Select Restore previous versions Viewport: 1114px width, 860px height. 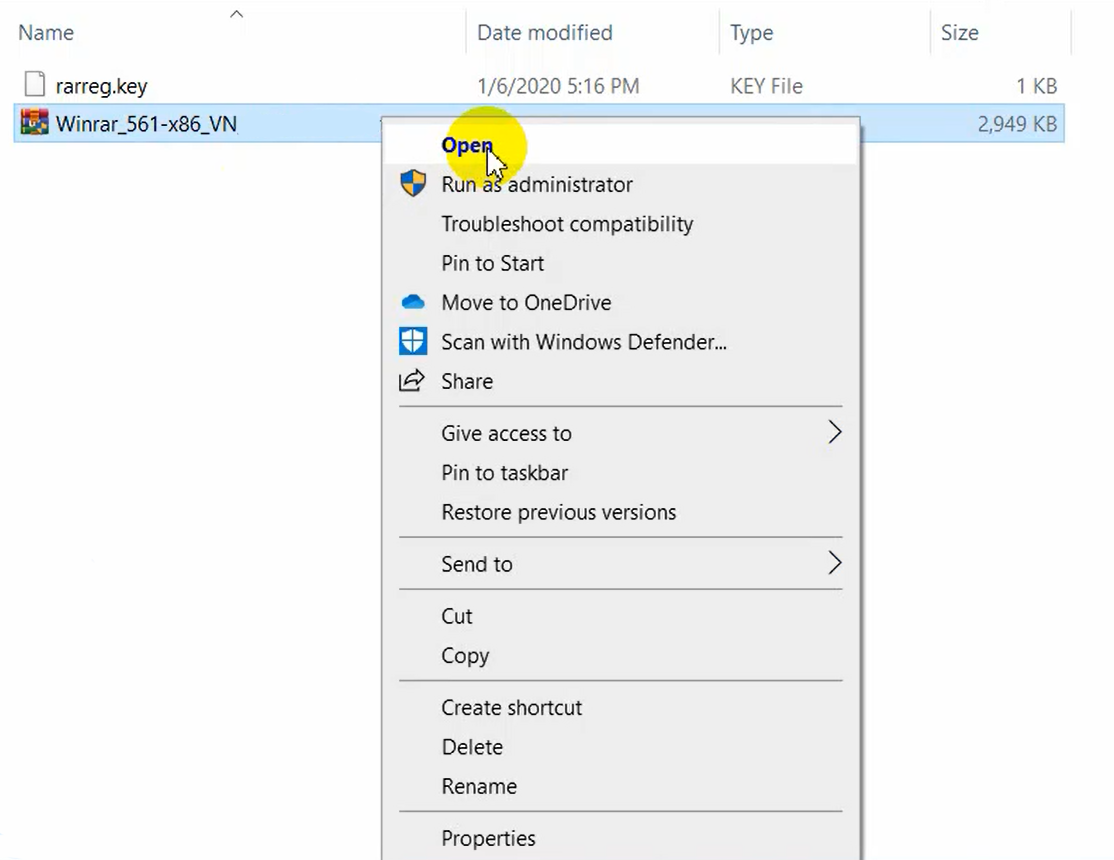point(558,512)
